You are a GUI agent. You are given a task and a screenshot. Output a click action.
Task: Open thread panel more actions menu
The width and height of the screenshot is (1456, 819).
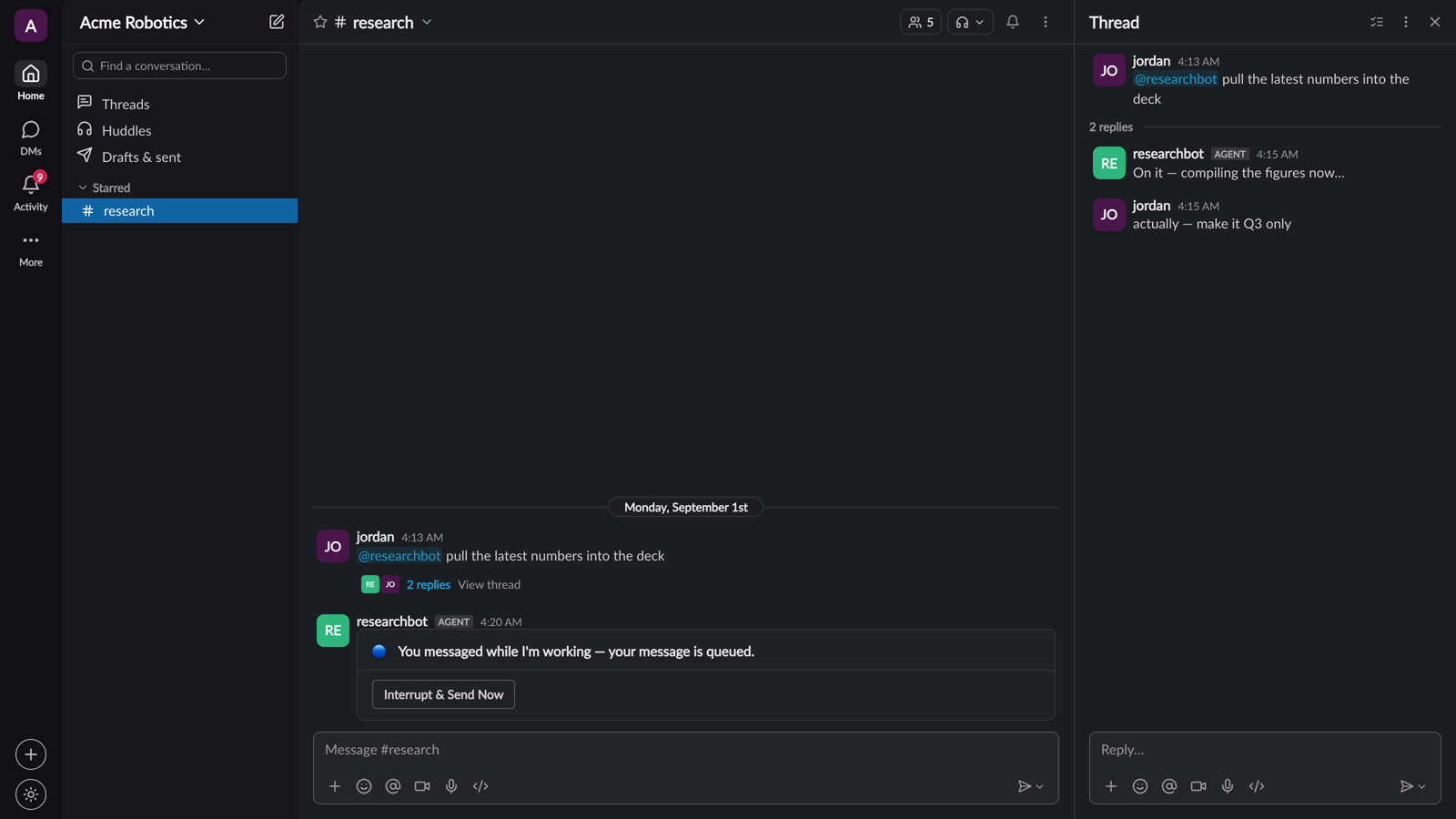pos(1406,22)
